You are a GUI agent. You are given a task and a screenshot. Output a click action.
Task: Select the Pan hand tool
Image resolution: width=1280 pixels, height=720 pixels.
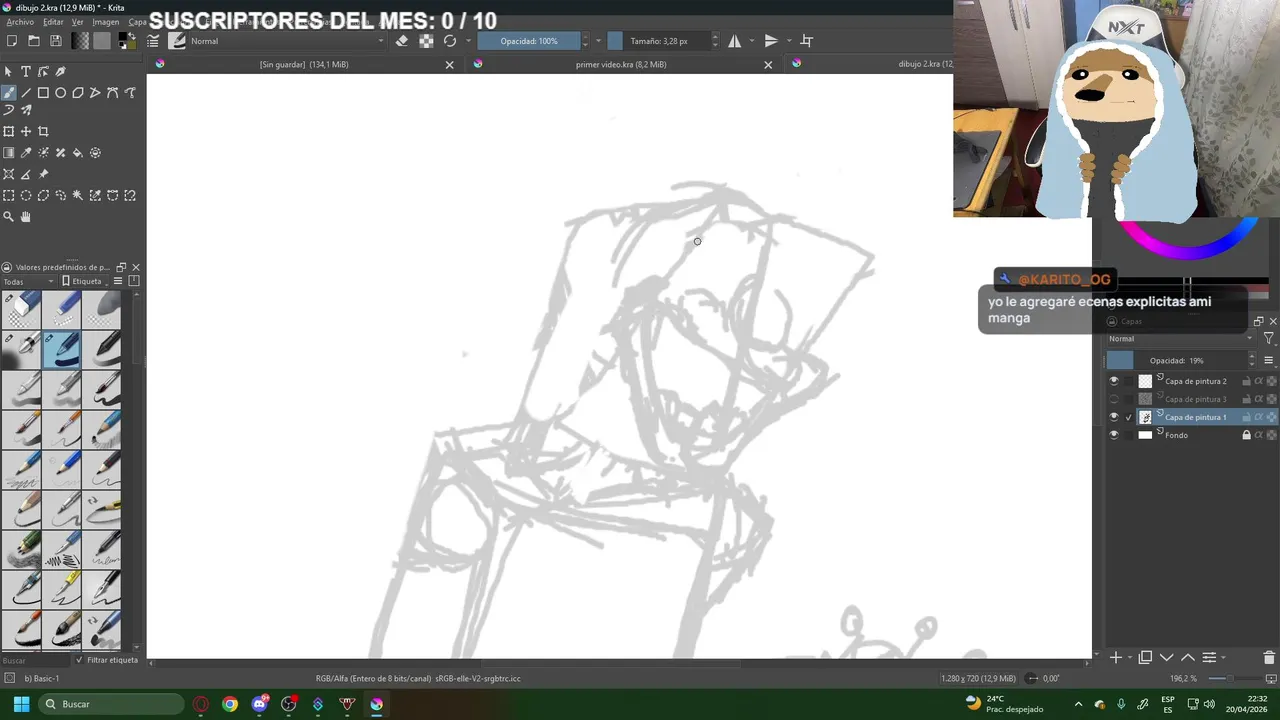pos(26,217)
